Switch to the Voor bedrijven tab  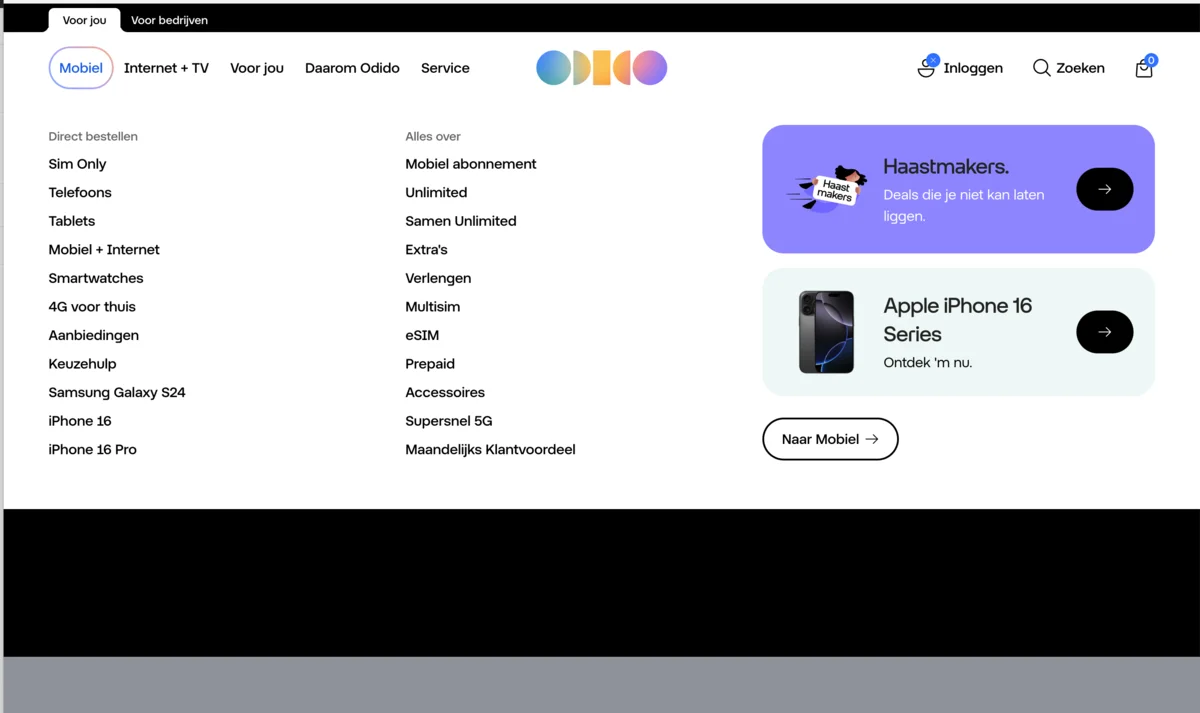click(x=169, y=20)
